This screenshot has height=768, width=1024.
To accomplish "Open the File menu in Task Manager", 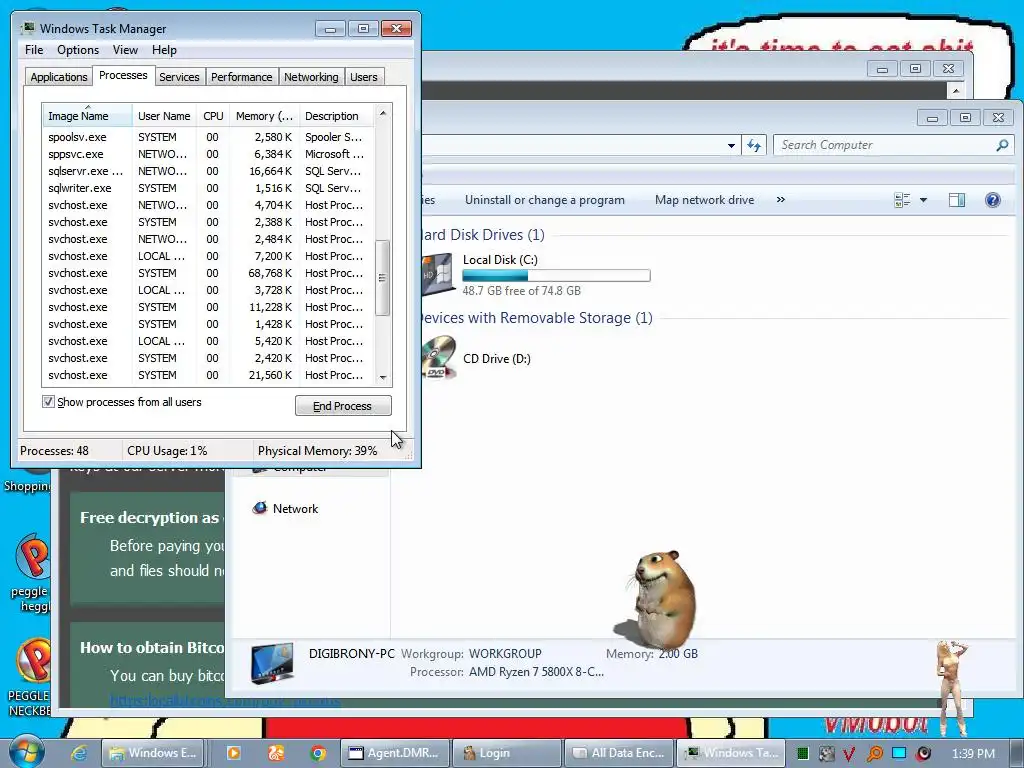I will click(x=34, y=50).
